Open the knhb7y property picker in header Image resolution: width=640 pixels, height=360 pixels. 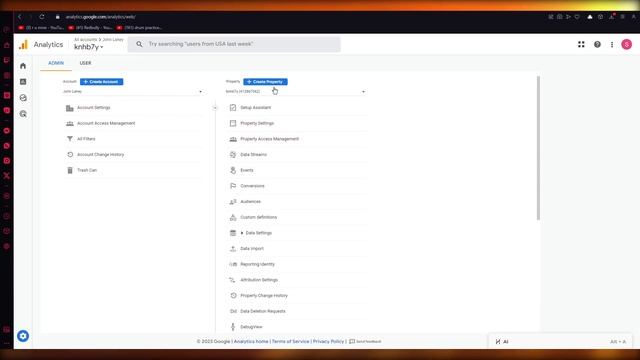coord(89,47)
